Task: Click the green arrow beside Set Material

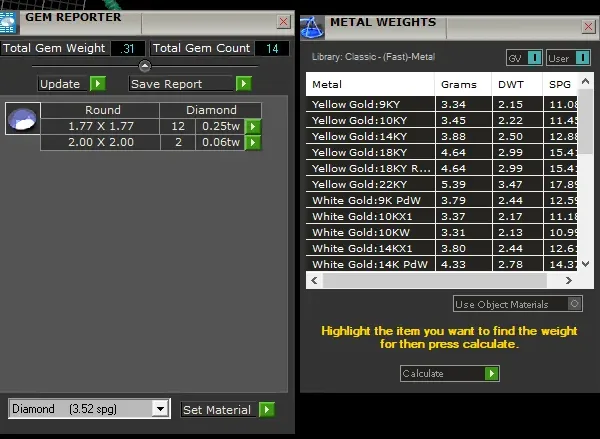Action: 267,410
